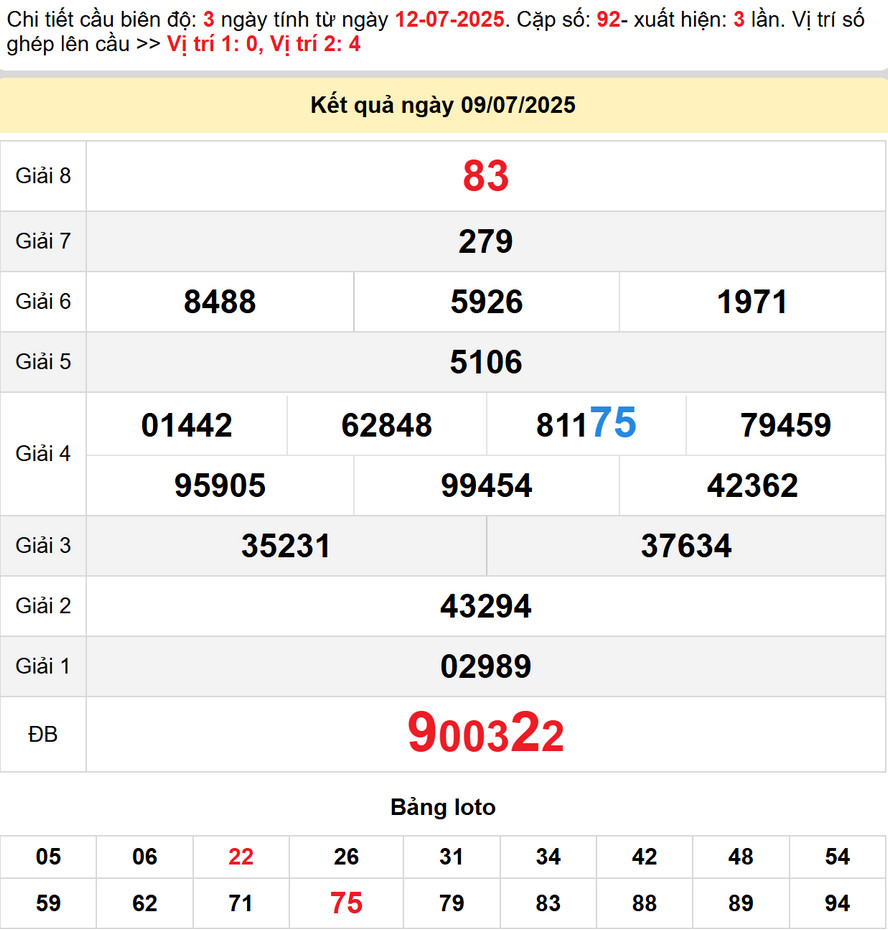The width and height of the screenshot is (888, 930).
Task: Click Giải 4 number 99454
Action: 486,486
